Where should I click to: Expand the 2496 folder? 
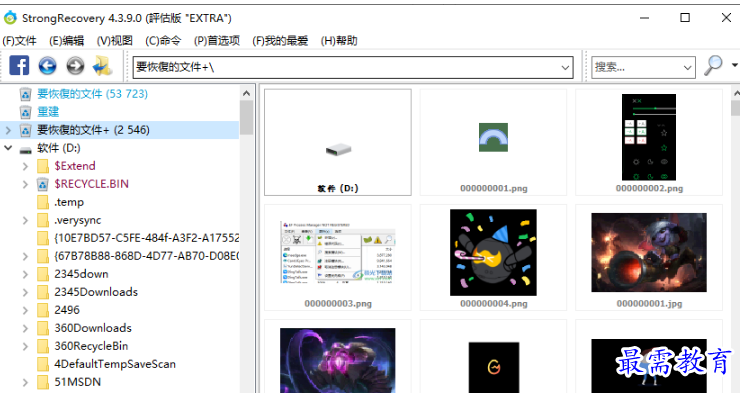25,310
